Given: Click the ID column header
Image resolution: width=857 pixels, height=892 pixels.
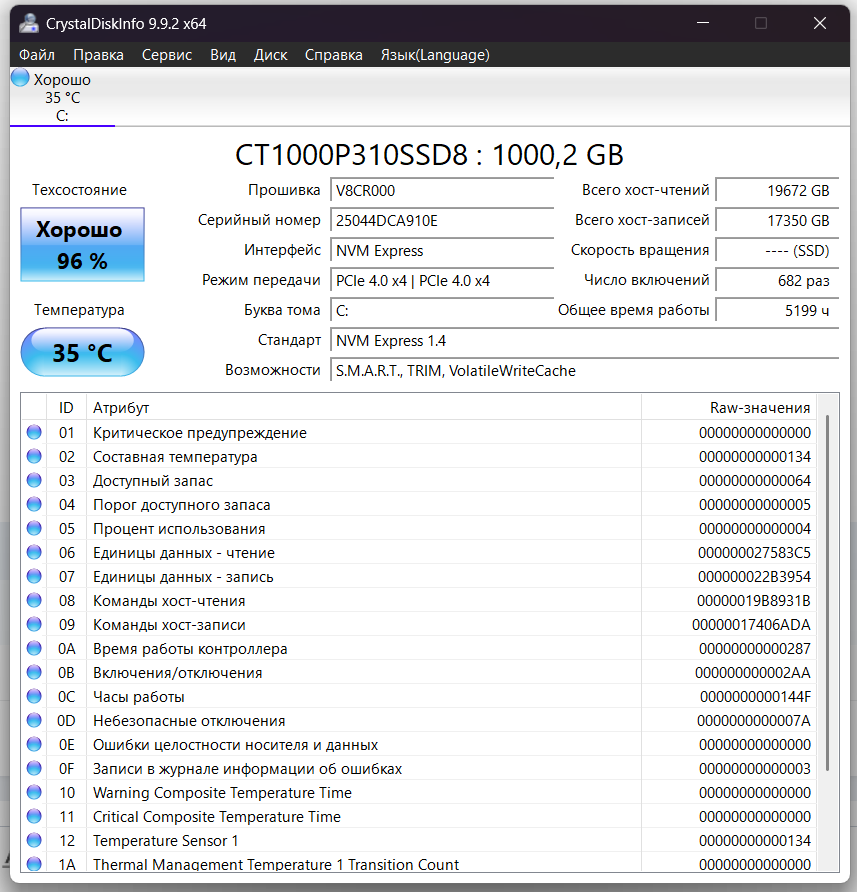Looking at the screenshot, I should tap(66, 408).
